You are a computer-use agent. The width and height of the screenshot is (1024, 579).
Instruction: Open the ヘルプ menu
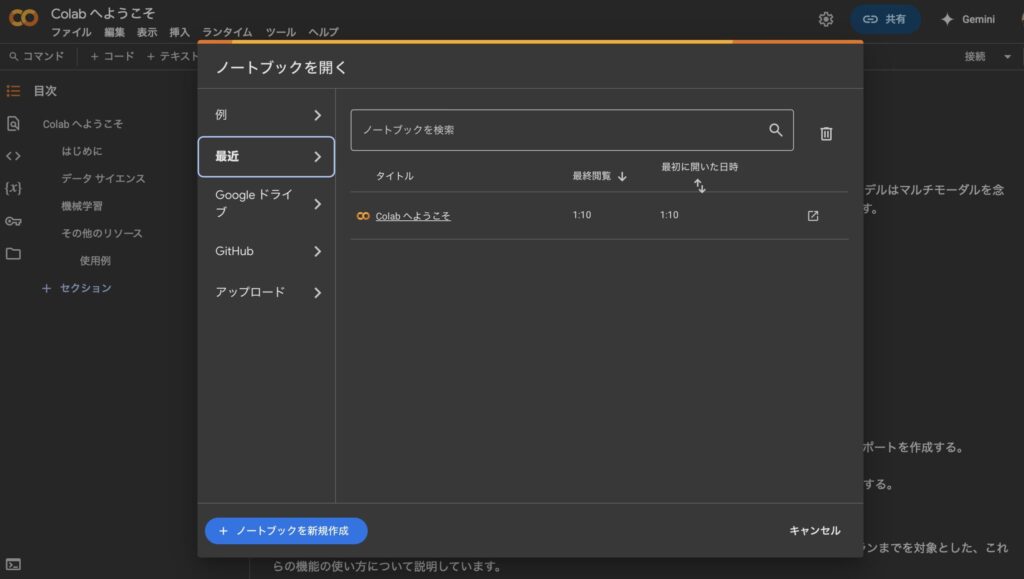coord(324,32)
